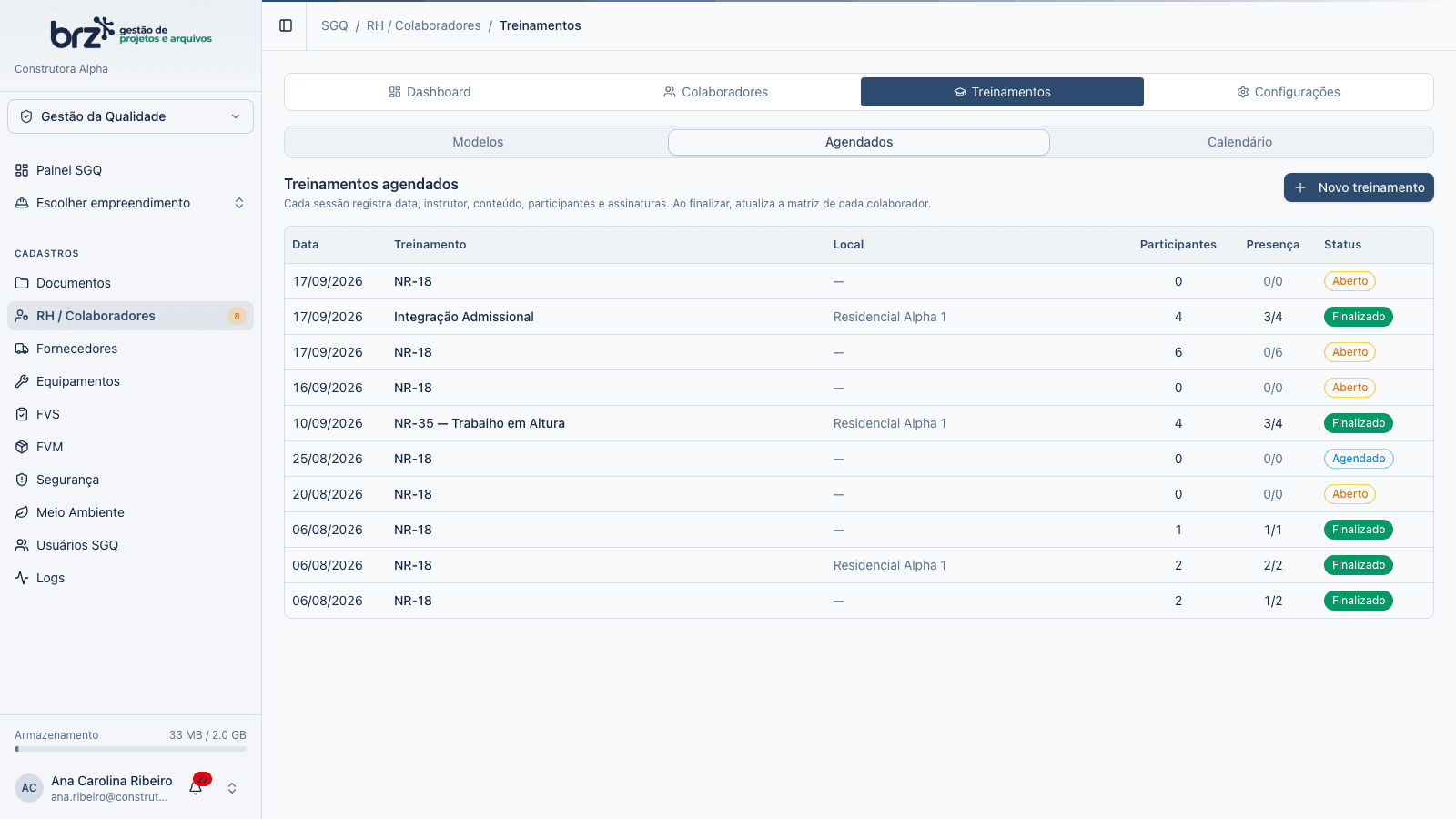Click the brz logo
1456x819 pixels.
click(x=131, y=33)
